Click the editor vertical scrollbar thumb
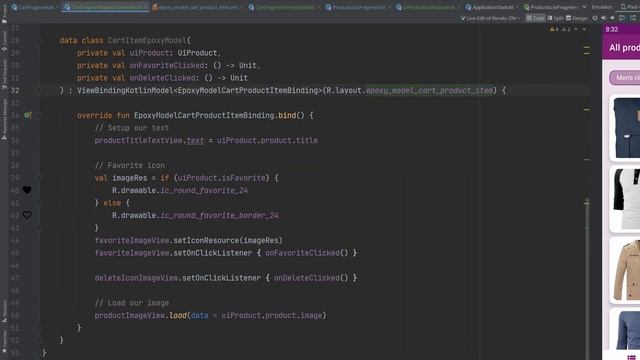 pos(587,278)
